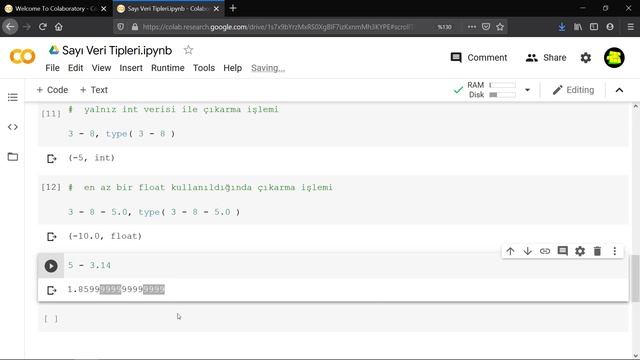Open Firefox account icon in toolbar
This screenshot has width=640, height=360.
coord(610,27)
